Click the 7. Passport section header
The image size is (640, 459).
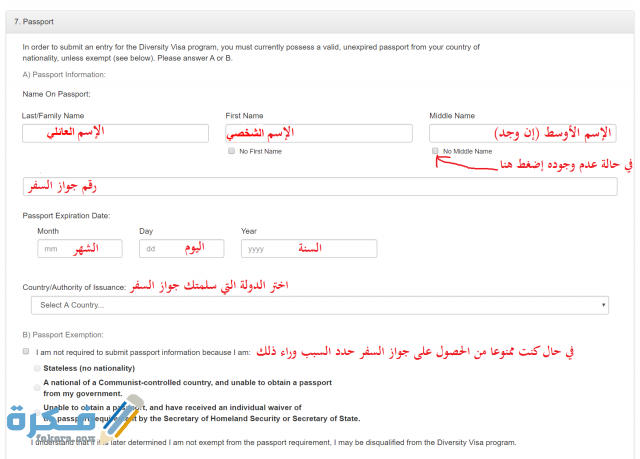34,20
